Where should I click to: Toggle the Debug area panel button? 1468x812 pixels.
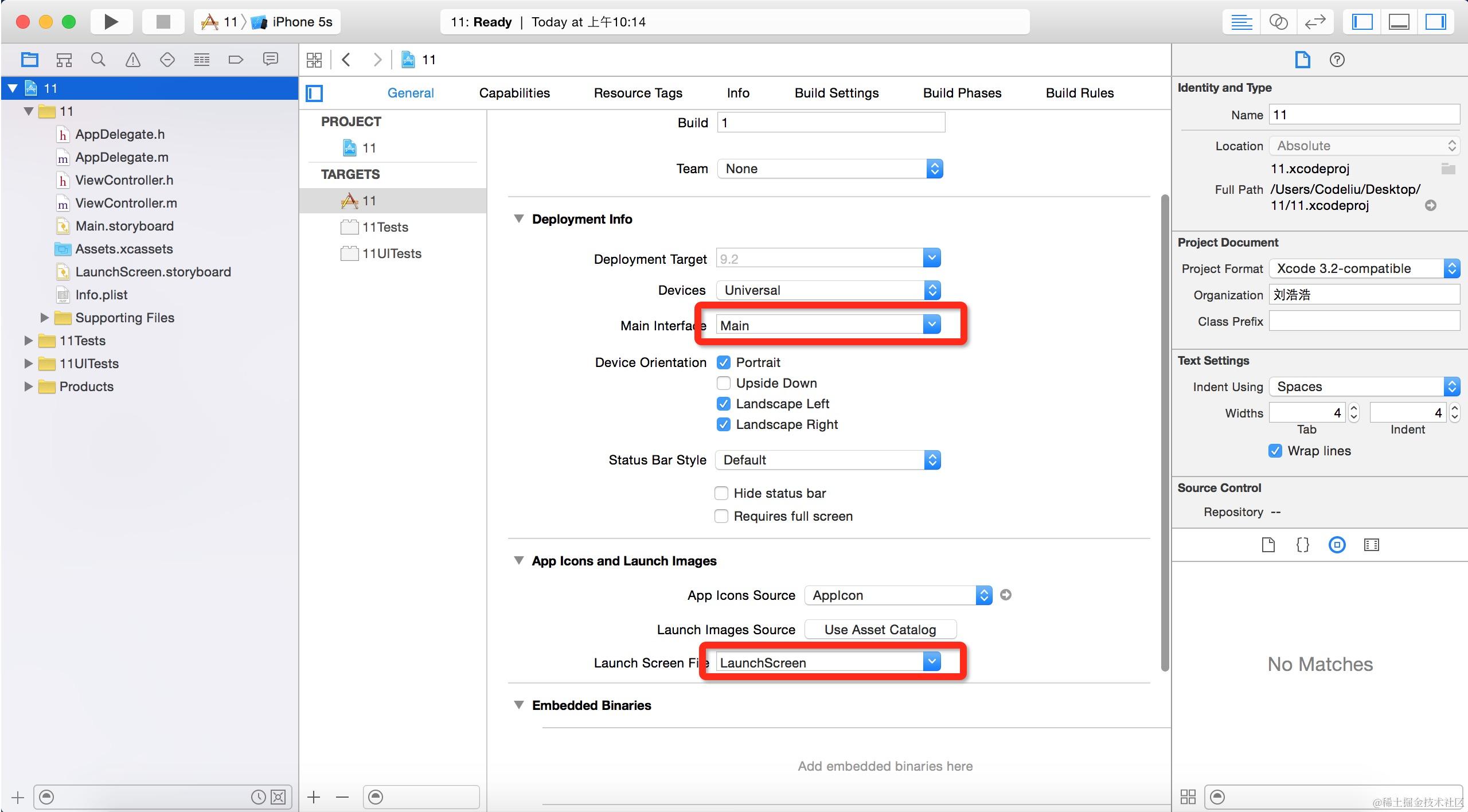[x=1399, y=22]
